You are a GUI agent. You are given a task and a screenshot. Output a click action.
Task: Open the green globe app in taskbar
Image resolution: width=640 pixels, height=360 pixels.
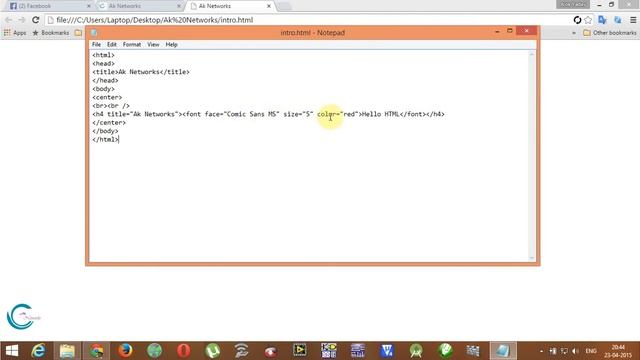coord(154,351)
